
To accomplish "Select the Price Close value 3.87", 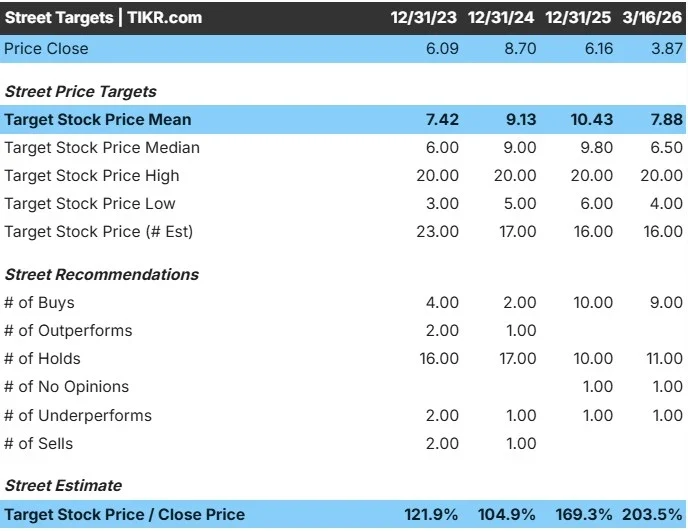I will (667, 49).
